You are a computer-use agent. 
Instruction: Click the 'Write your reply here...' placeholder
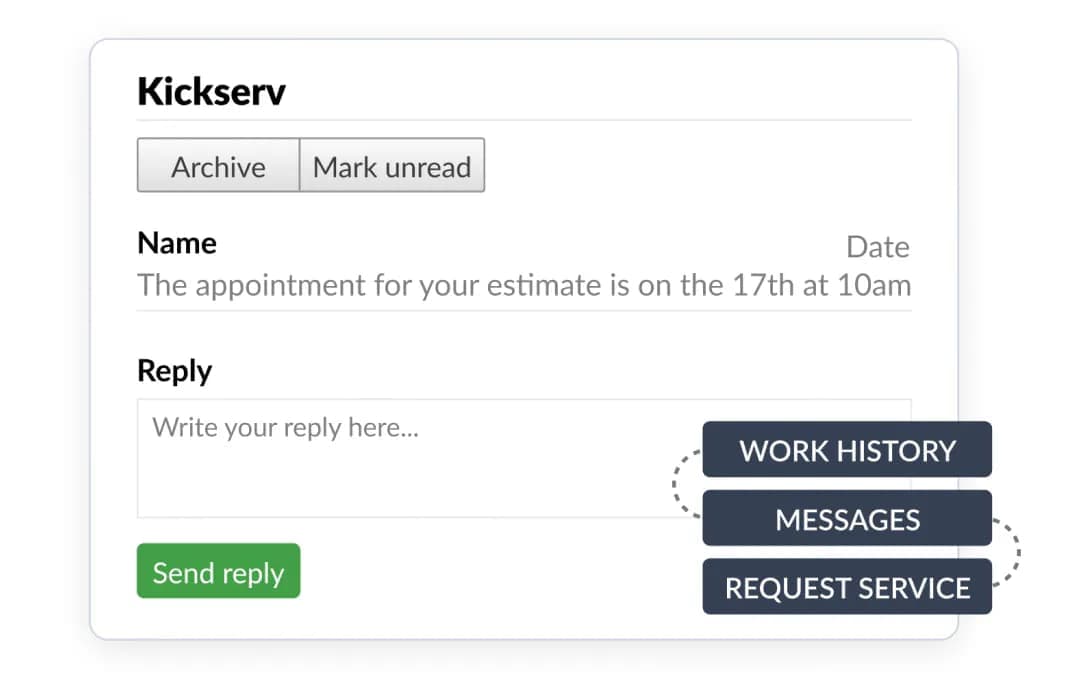(x=285, y=428)
